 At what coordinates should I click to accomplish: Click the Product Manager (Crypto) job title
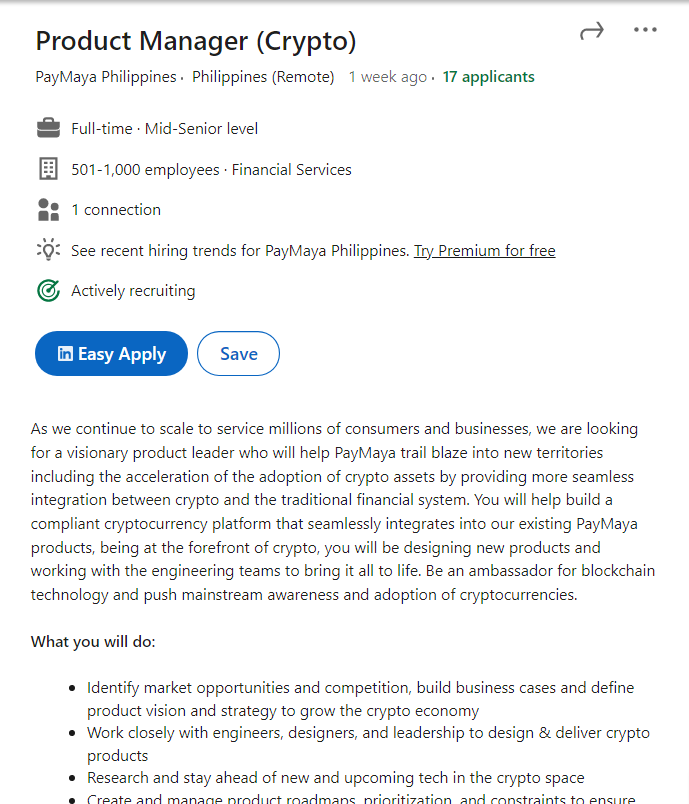click(x=195, y=41)
